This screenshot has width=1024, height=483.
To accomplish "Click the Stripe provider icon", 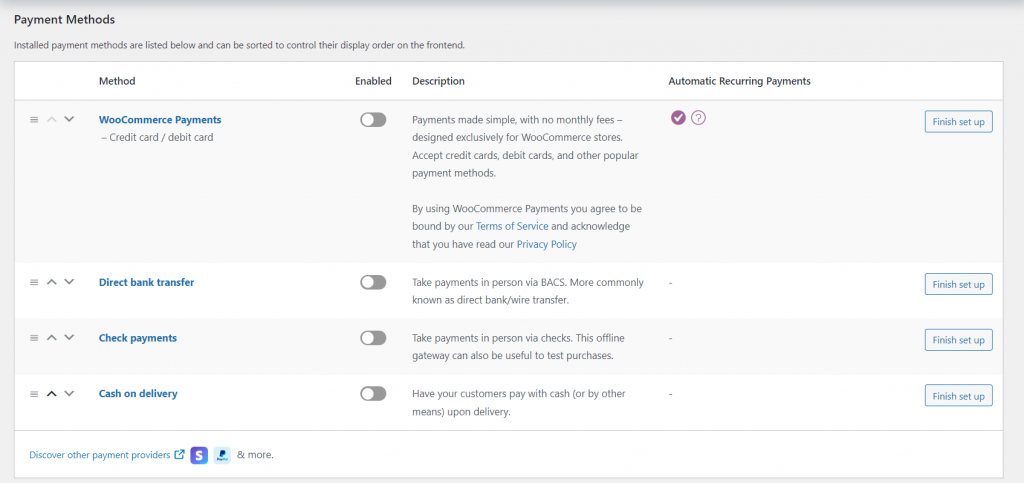I will pos(199,455).
